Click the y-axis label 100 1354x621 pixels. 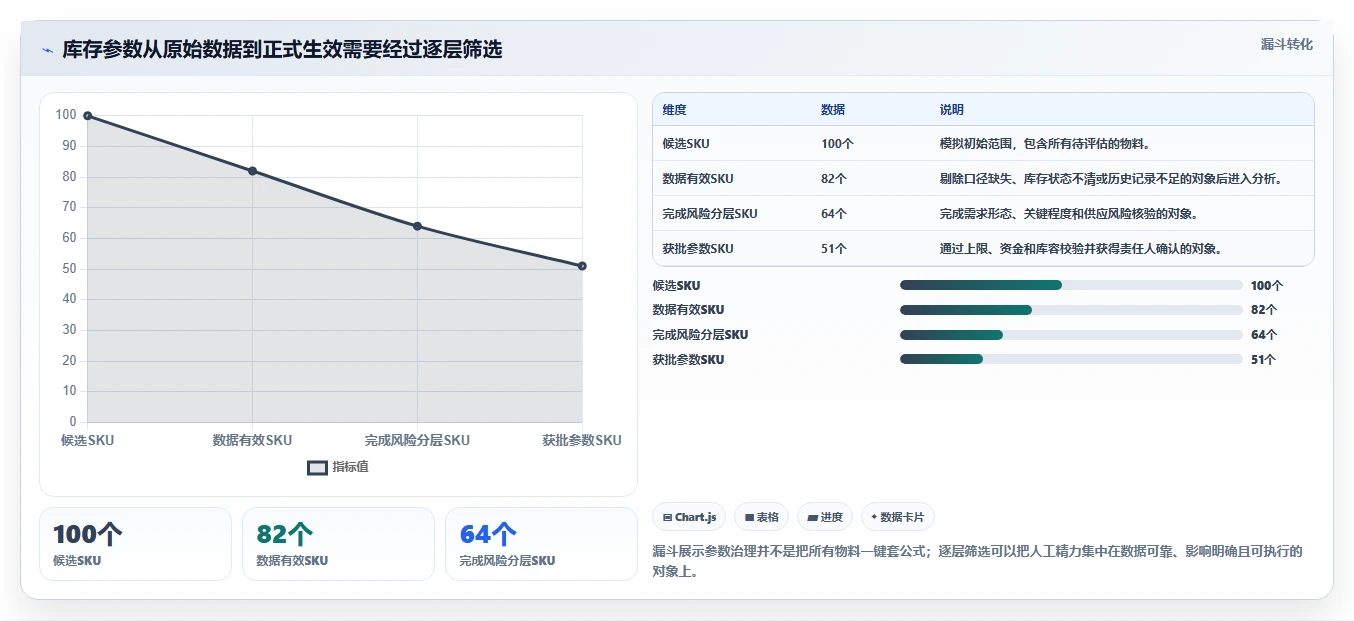coord(66,115)
